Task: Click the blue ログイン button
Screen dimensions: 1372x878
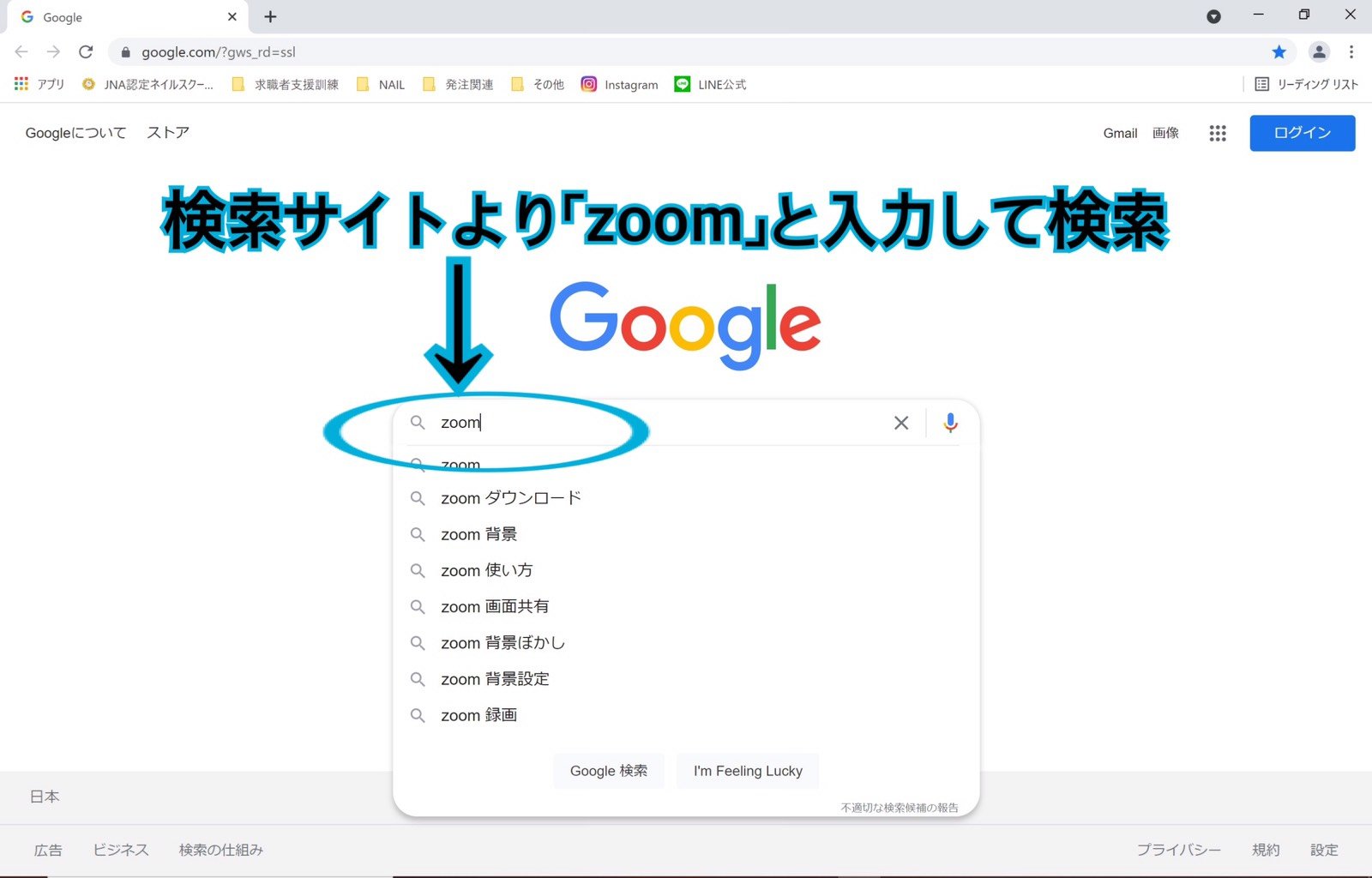Action: click(1303, 133)
